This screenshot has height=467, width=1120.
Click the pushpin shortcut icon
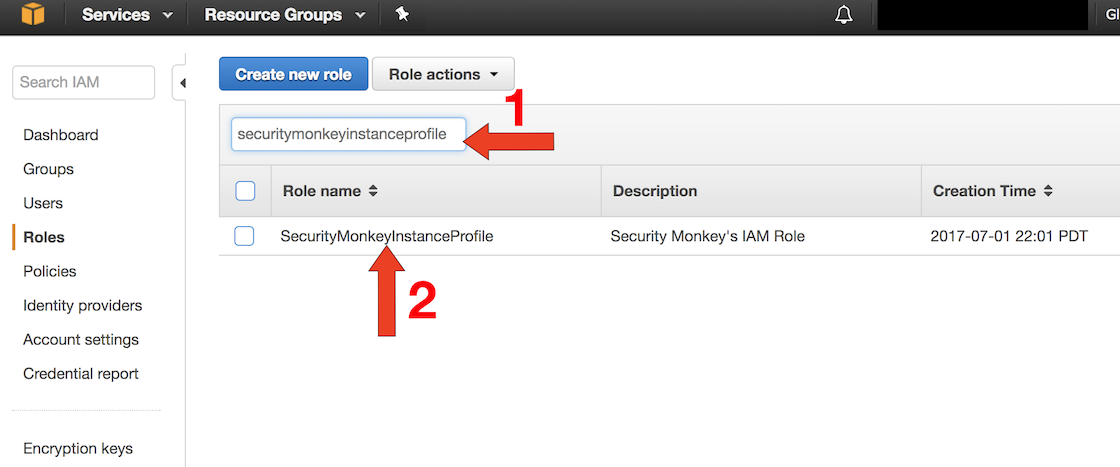click(x=402, y=14)
